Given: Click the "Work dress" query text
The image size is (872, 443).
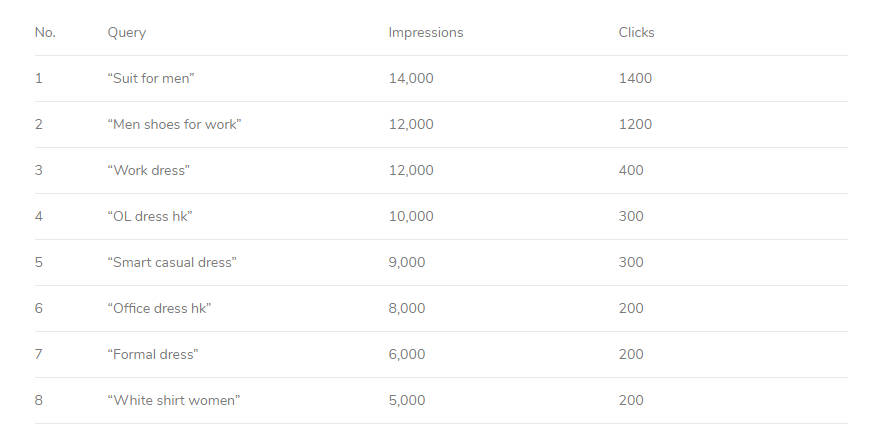Looking at the screenshot, I should point(148,171).
